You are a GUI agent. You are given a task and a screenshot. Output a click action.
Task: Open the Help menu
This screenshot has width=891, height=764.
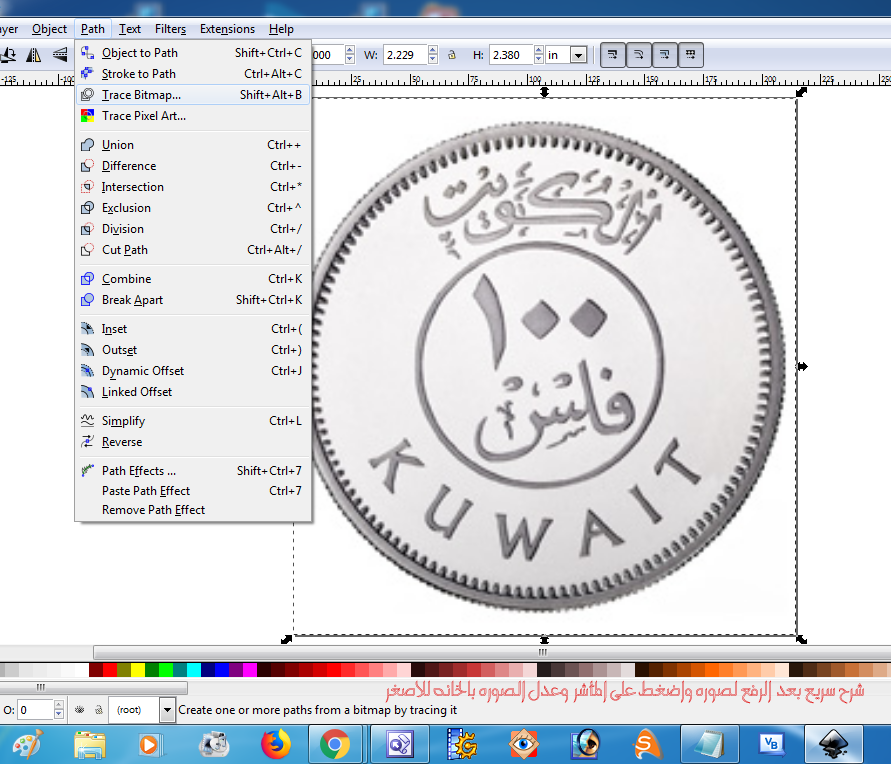click(x=281, y=29)
